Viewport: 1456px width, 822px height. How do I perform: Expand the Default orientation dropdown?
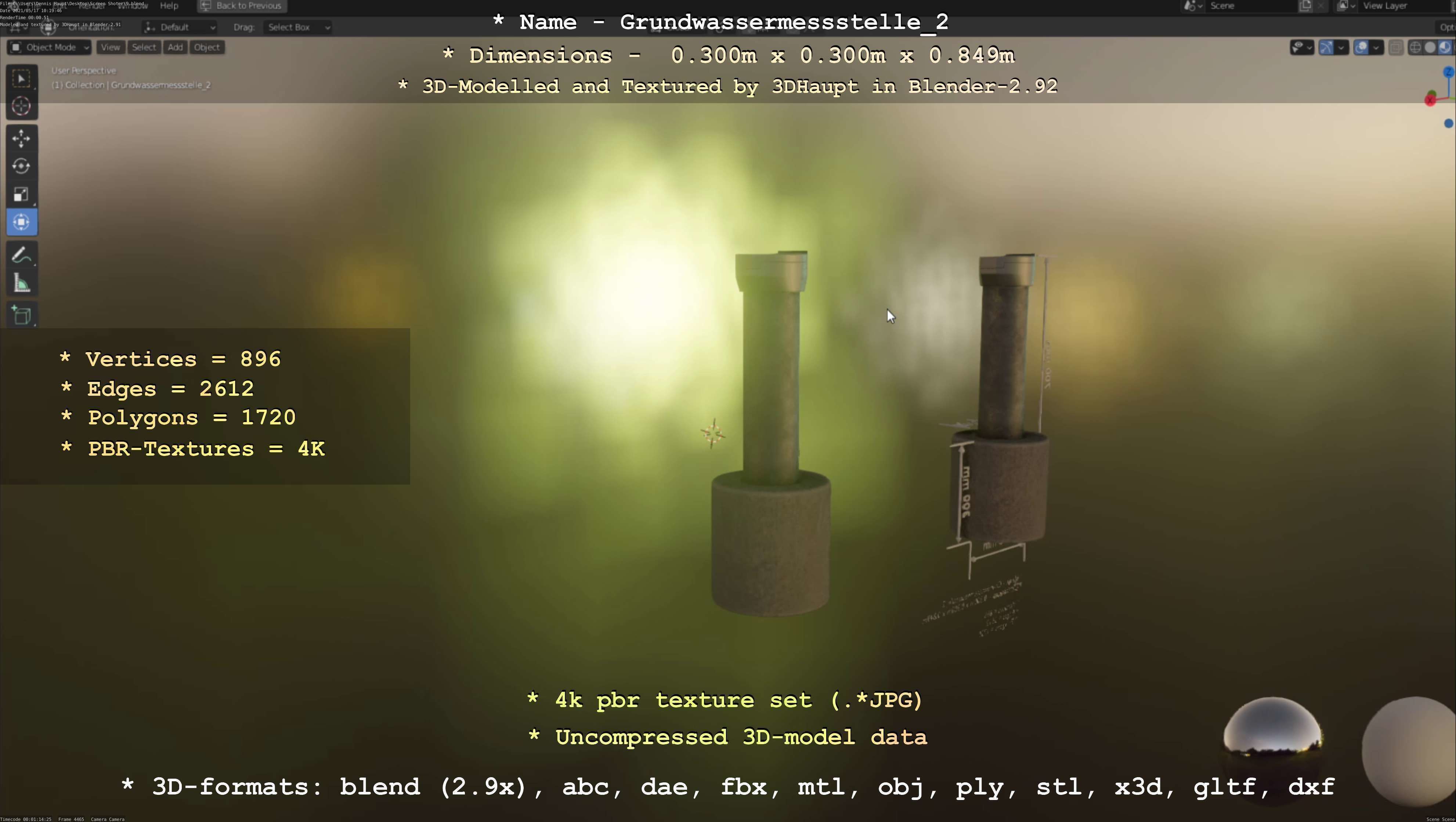180,27
